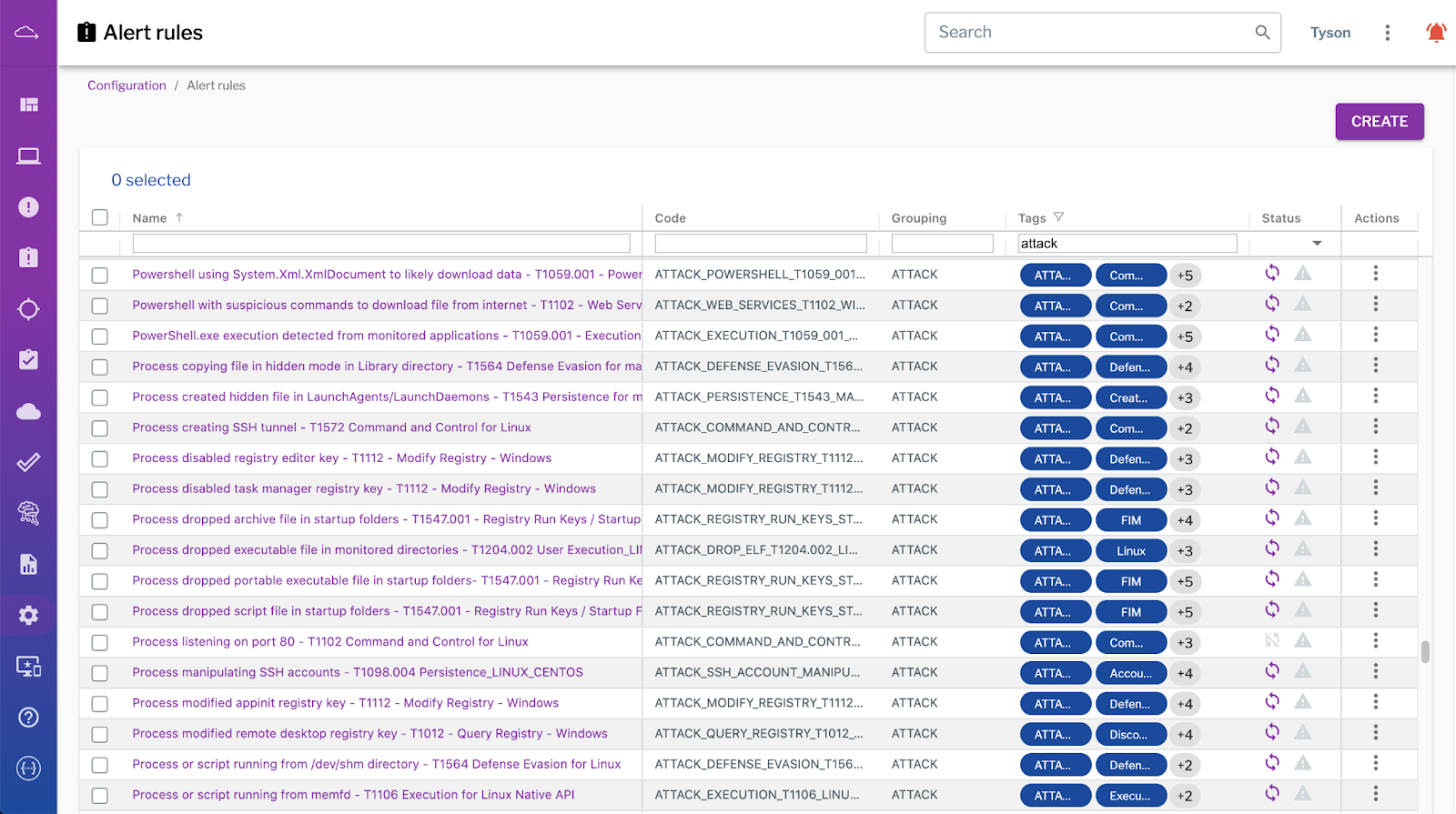Focus the Grouping filter input field
Screen dimensions: 1456x814
tap(943, 244)
